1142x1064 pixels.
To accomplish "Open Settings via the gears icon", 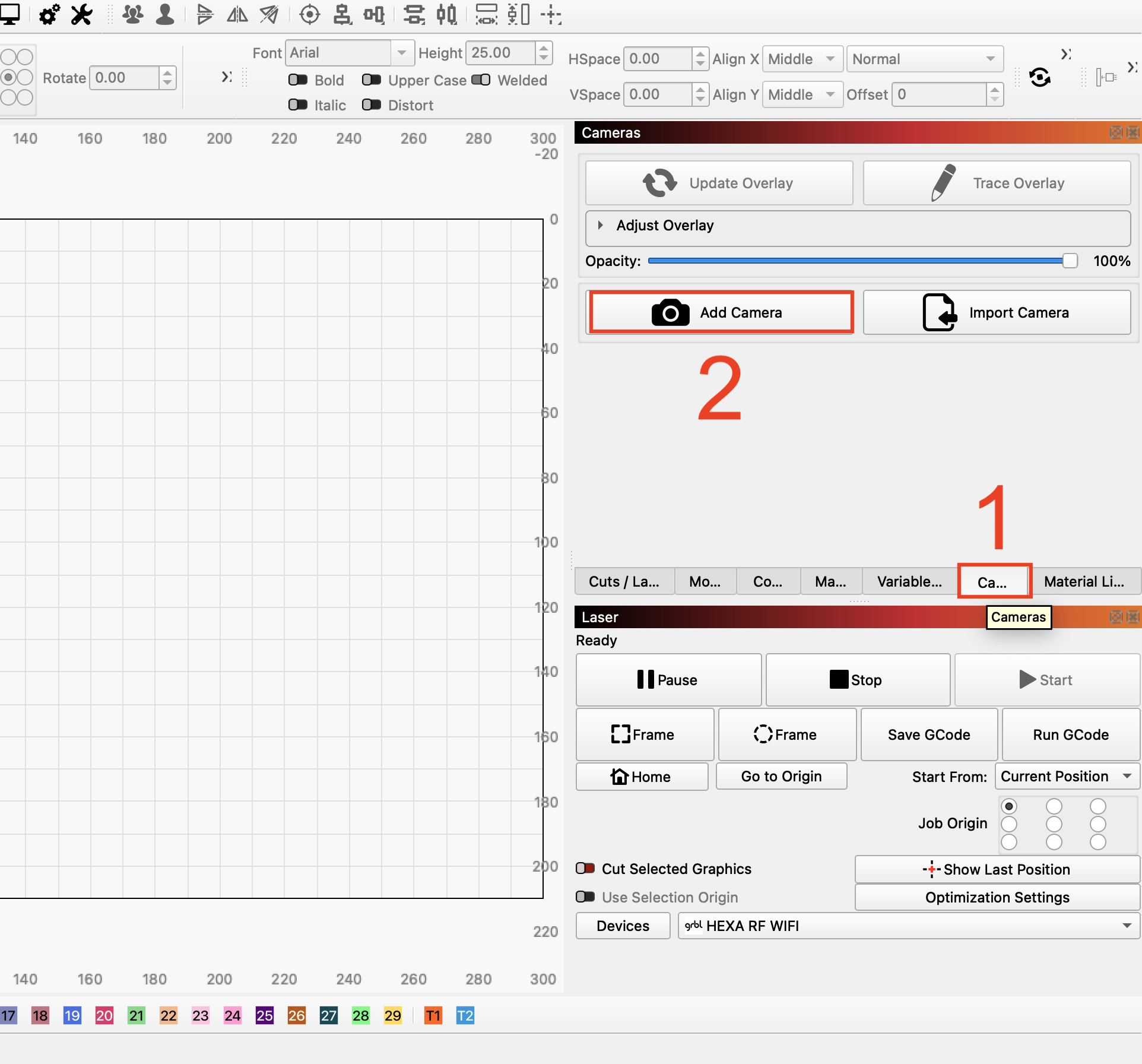I will click(x=49, y=14).
